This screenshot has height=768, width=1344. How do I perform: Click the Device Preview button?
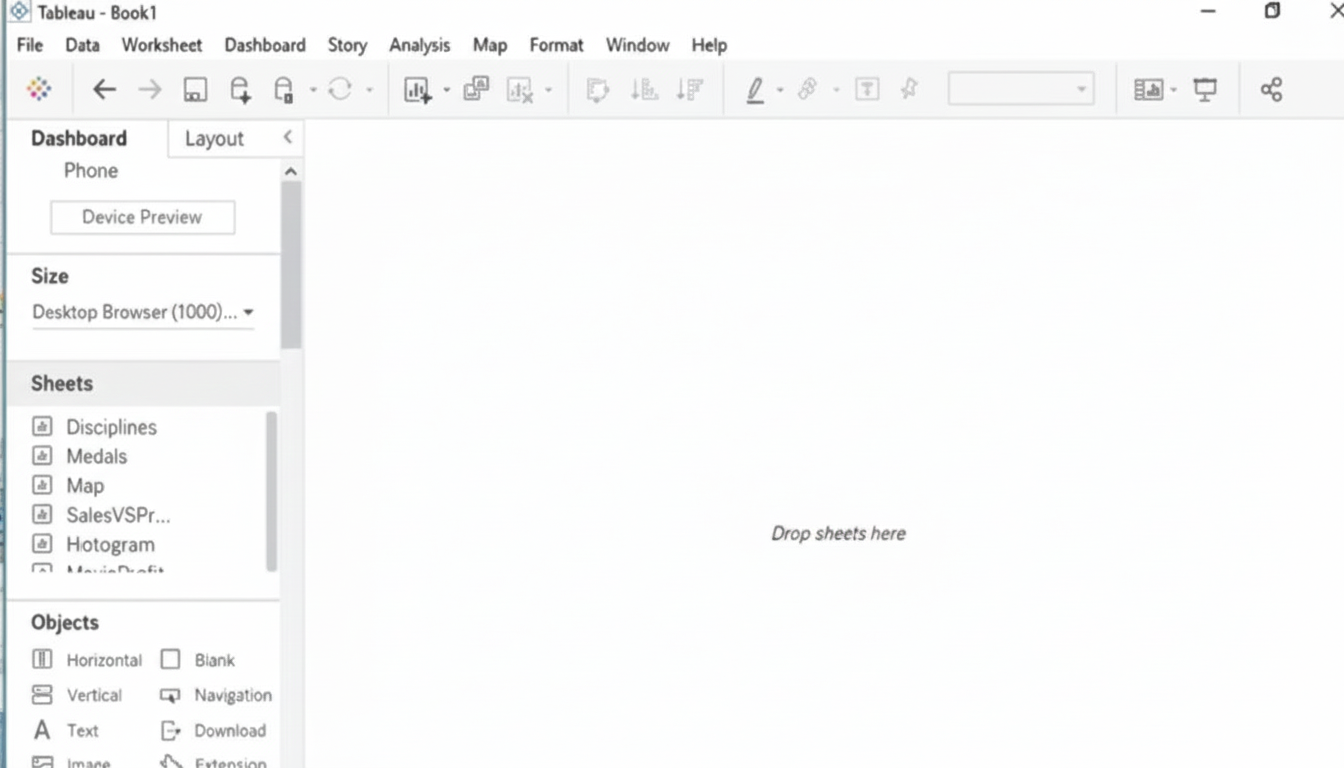point(142,217)
